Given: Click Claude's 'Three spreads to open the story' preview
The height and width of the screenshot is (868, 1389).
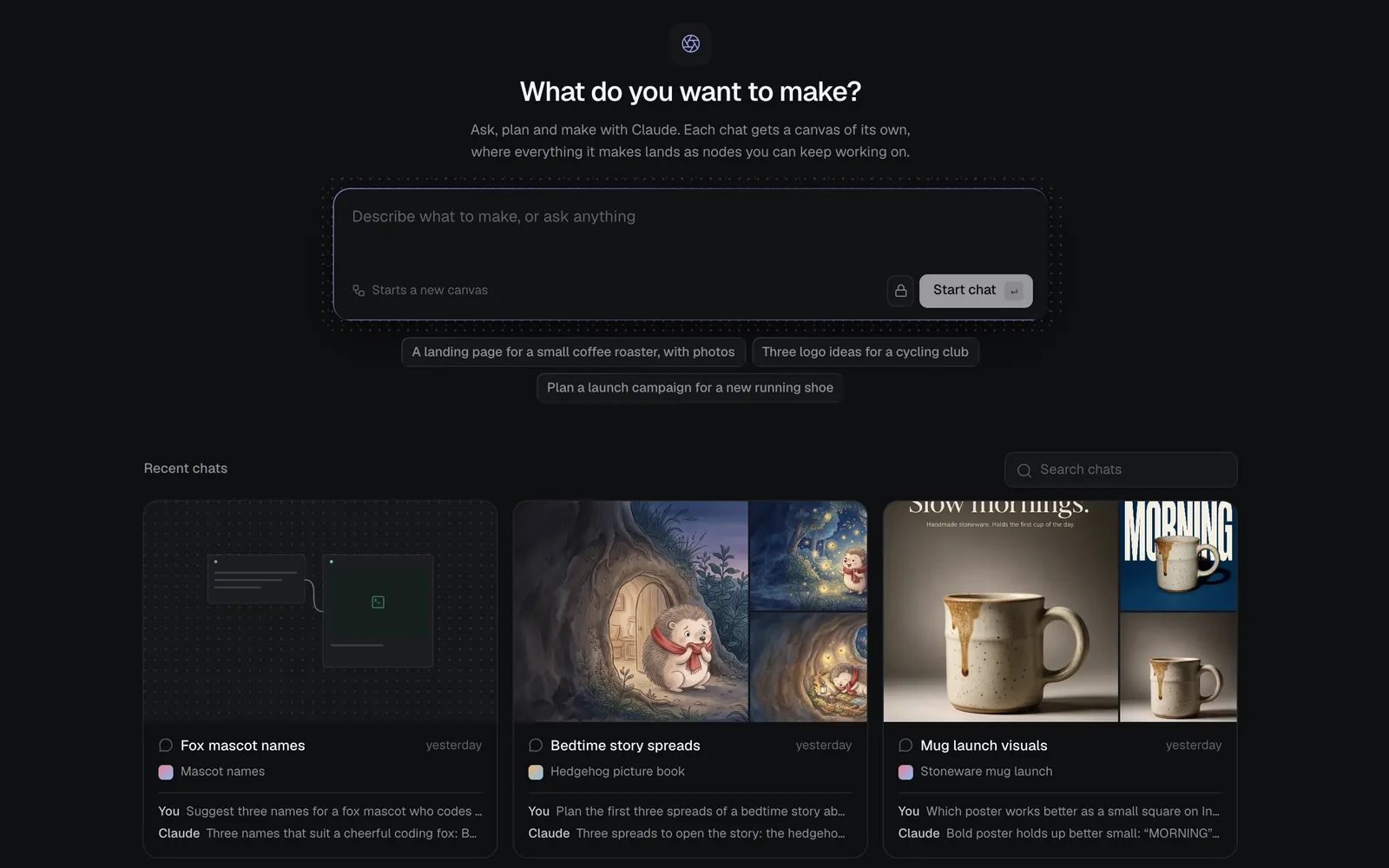Looking at the screenshot, I should point(710,833).
